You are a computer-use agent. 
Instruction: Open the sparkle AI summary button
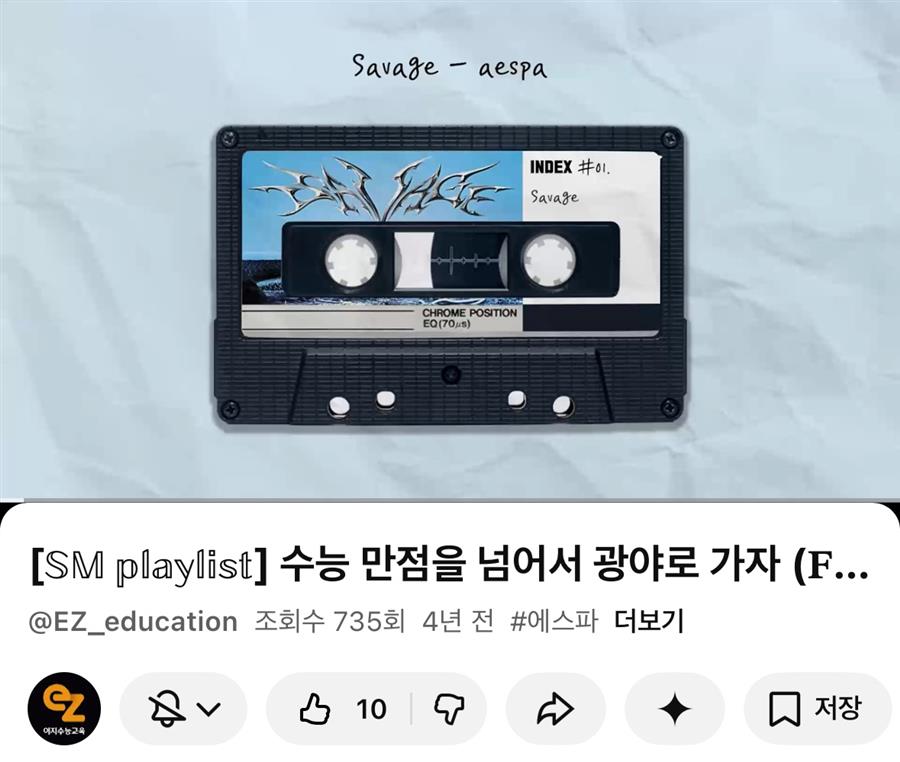[675, 709]
